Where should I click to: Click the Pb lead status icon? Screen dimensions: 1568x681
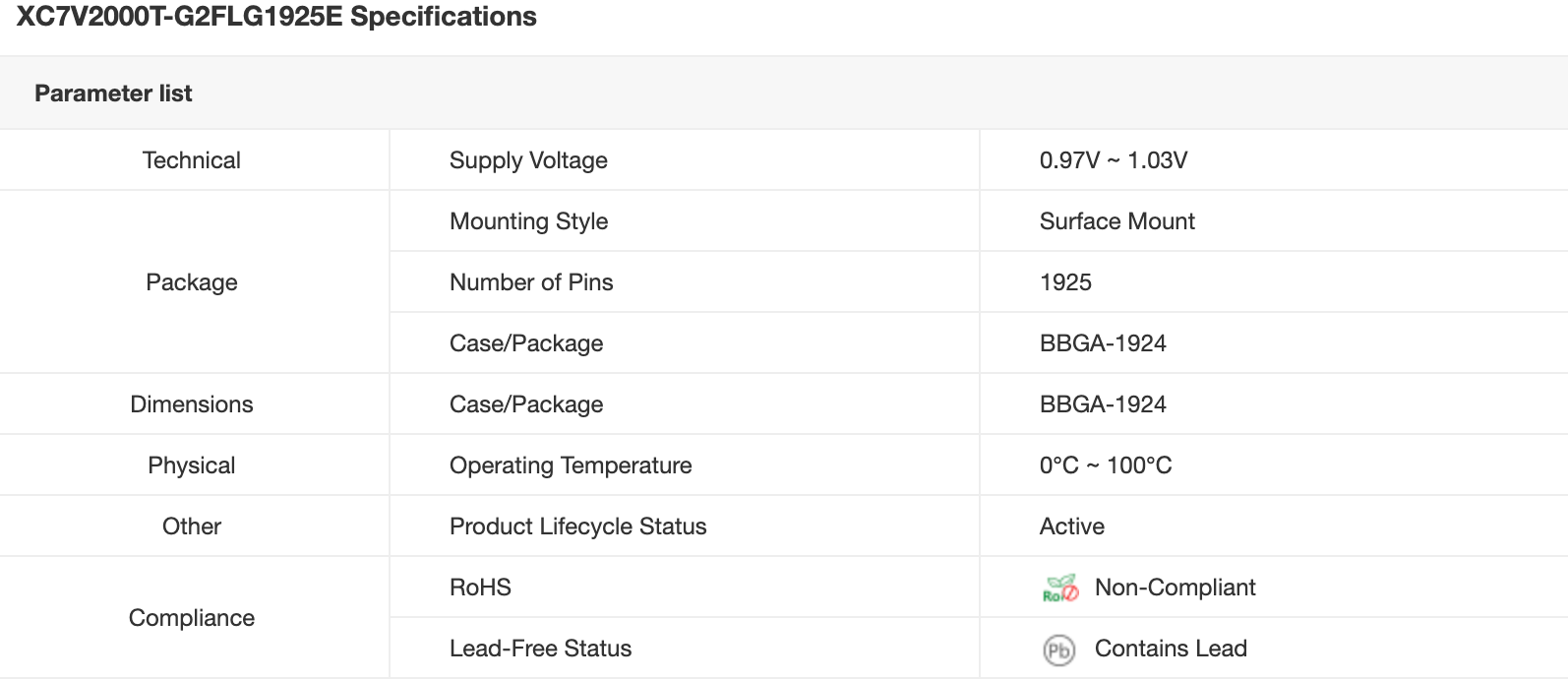point(1058,650)
